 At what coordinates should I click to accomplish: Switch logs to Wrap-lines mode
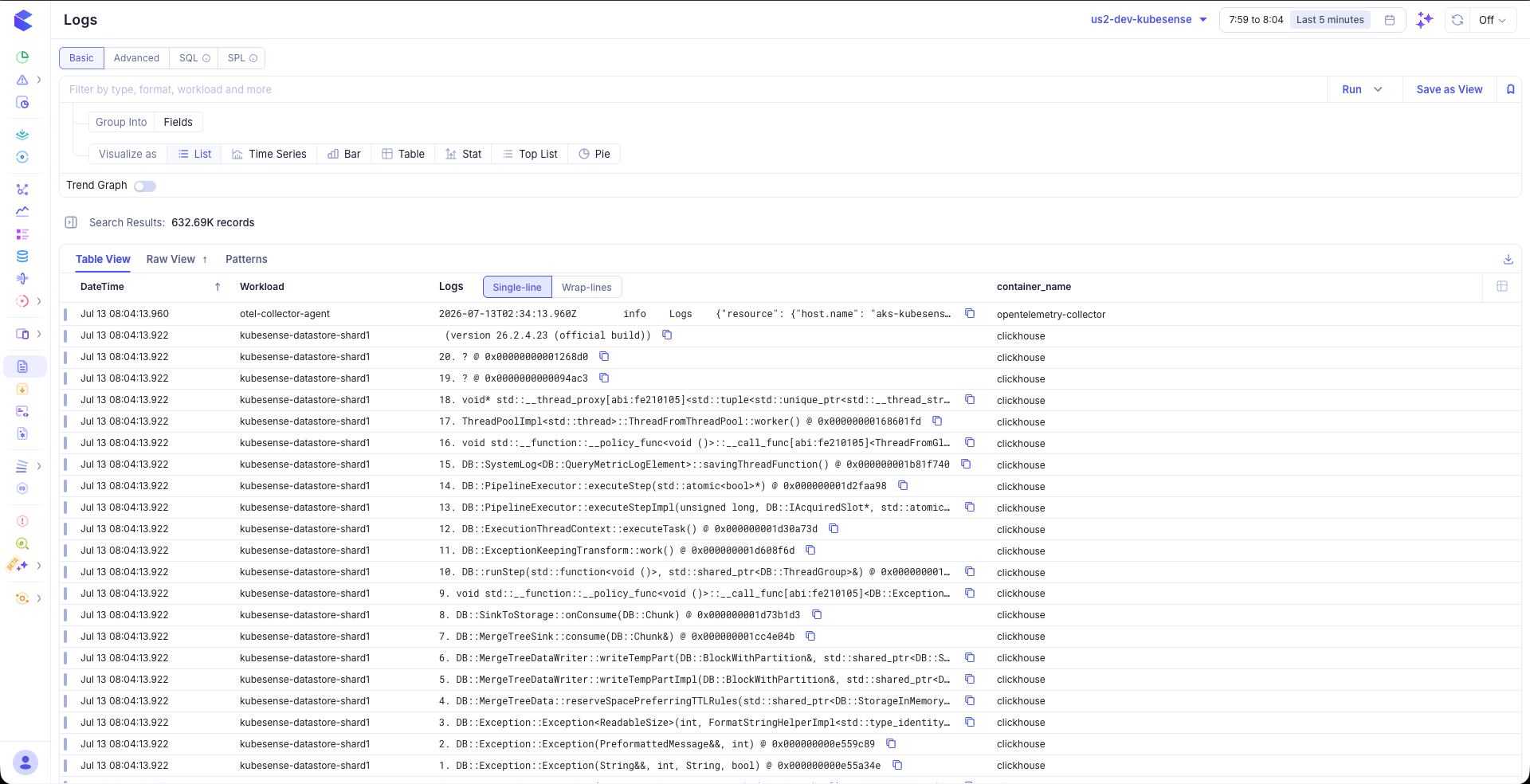[x=586, y=287]
